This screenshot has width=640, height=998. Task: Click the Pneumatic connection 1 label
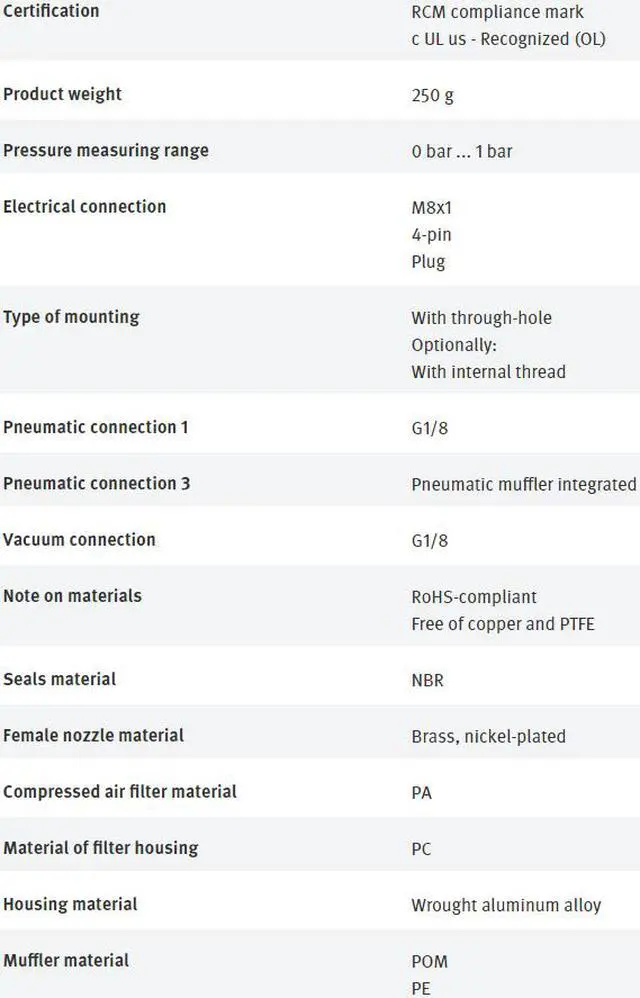pyautogui.click(x=96, y=427)
